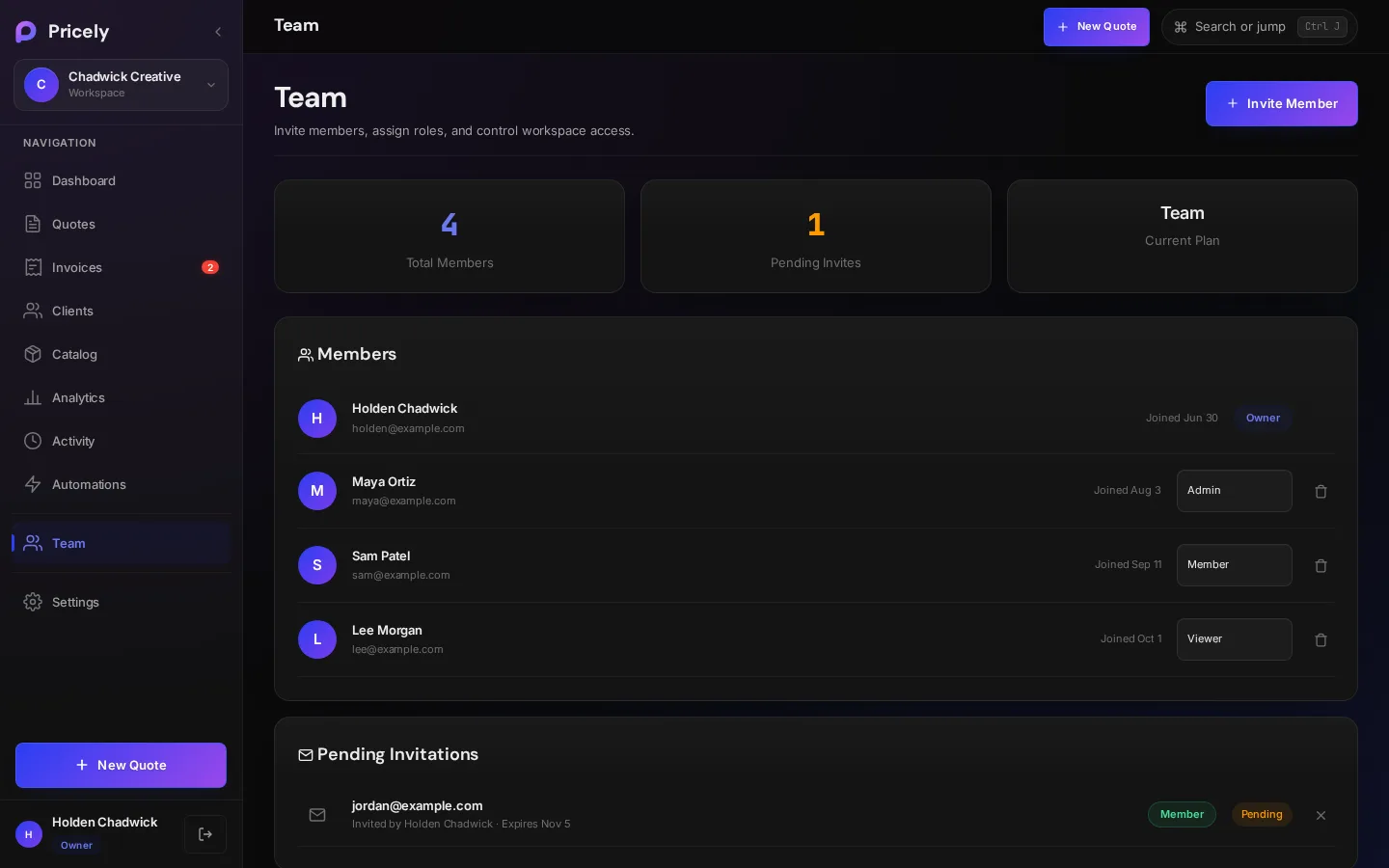Open Invoices in the sidebar
This screenshot has height=868, width=1389.
pyautogui.click(x=121, y=267)
